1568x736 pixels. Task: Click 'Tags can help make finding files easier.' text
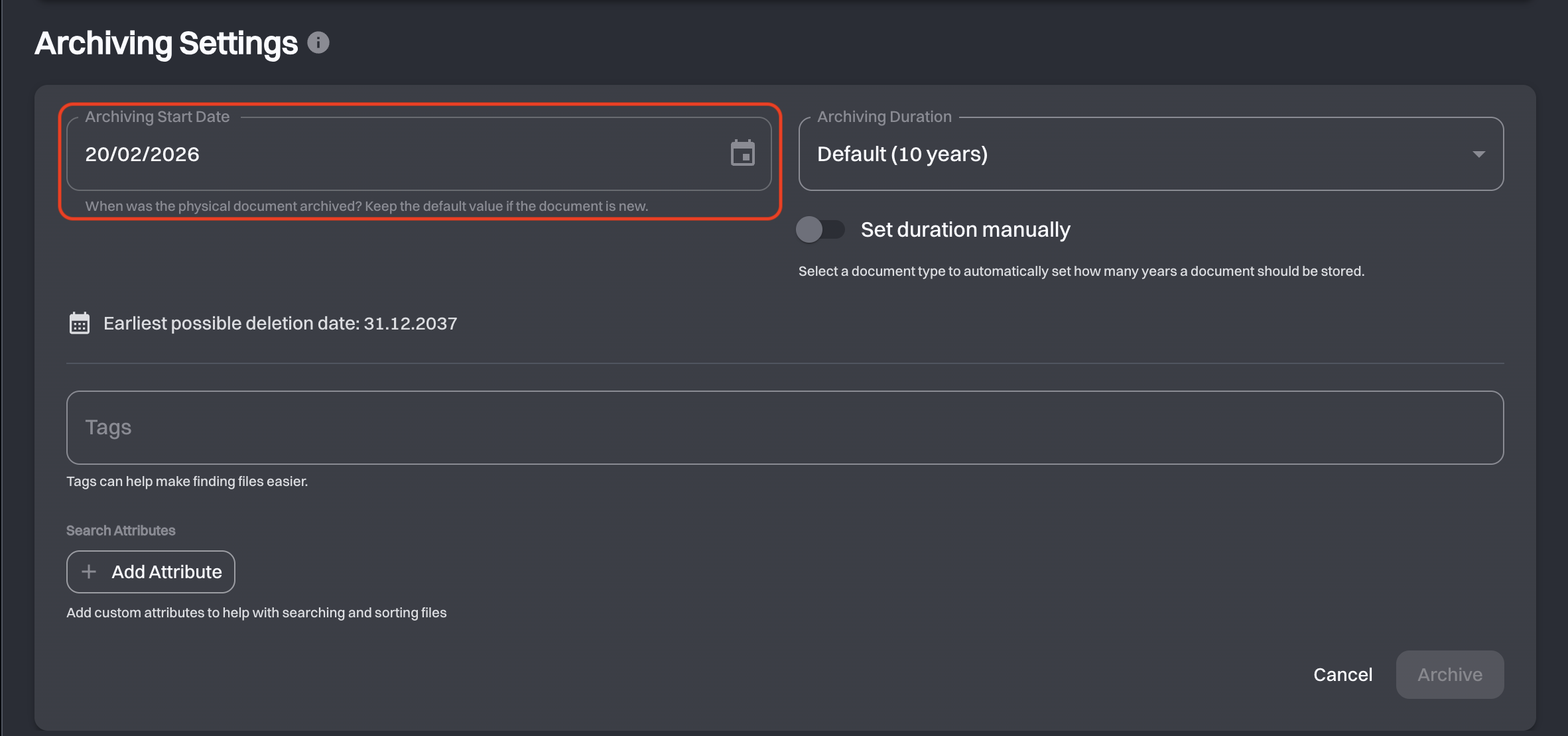pos(187,481)
